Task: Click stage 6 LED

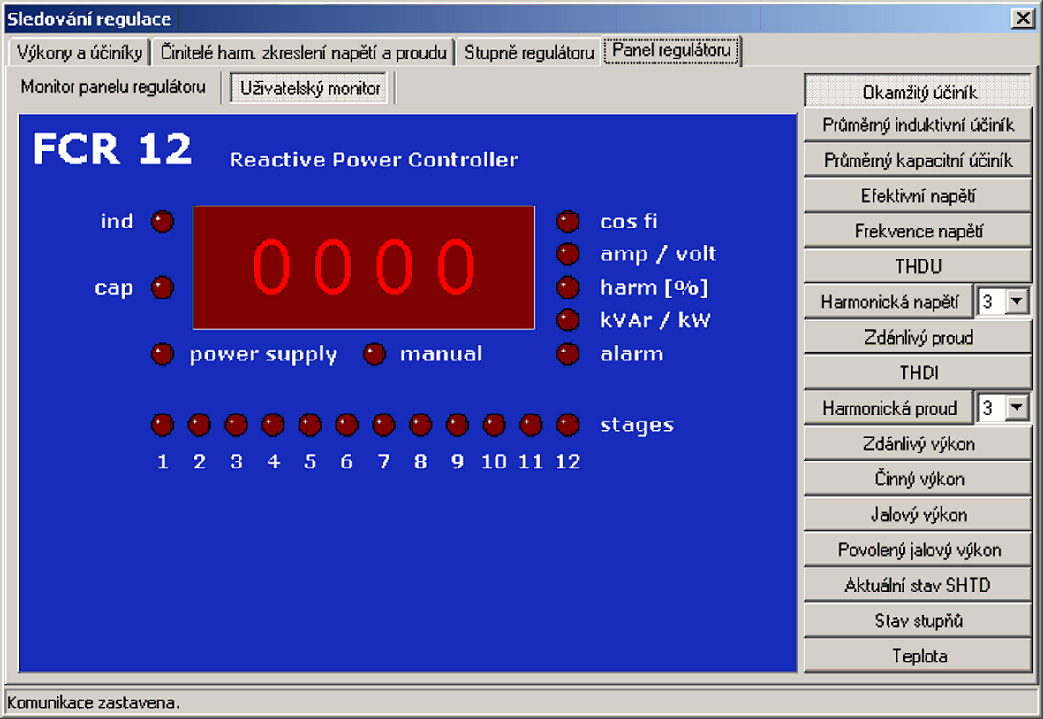Action: click(347, 424)
